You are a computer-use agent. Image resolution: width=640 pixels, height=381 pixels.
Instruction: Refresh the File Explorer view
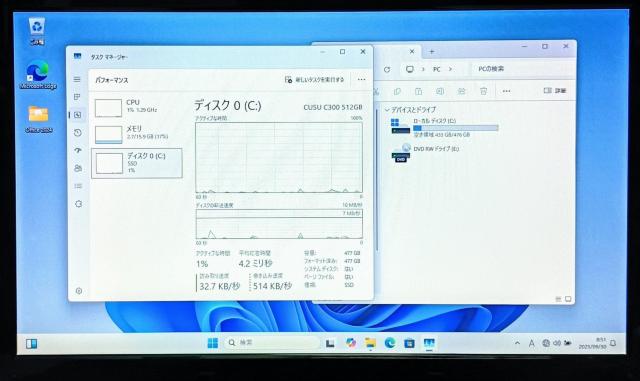(x=387, y=69)
